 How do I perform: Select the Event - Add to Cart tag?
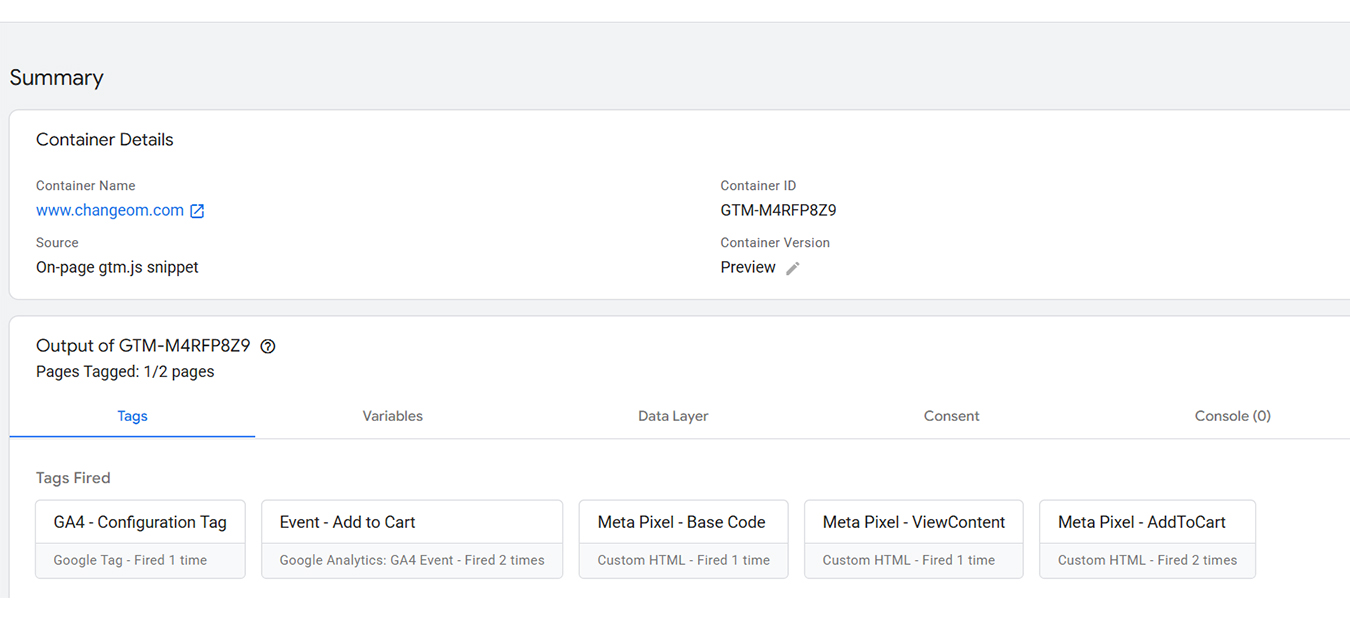coord(411,539)
